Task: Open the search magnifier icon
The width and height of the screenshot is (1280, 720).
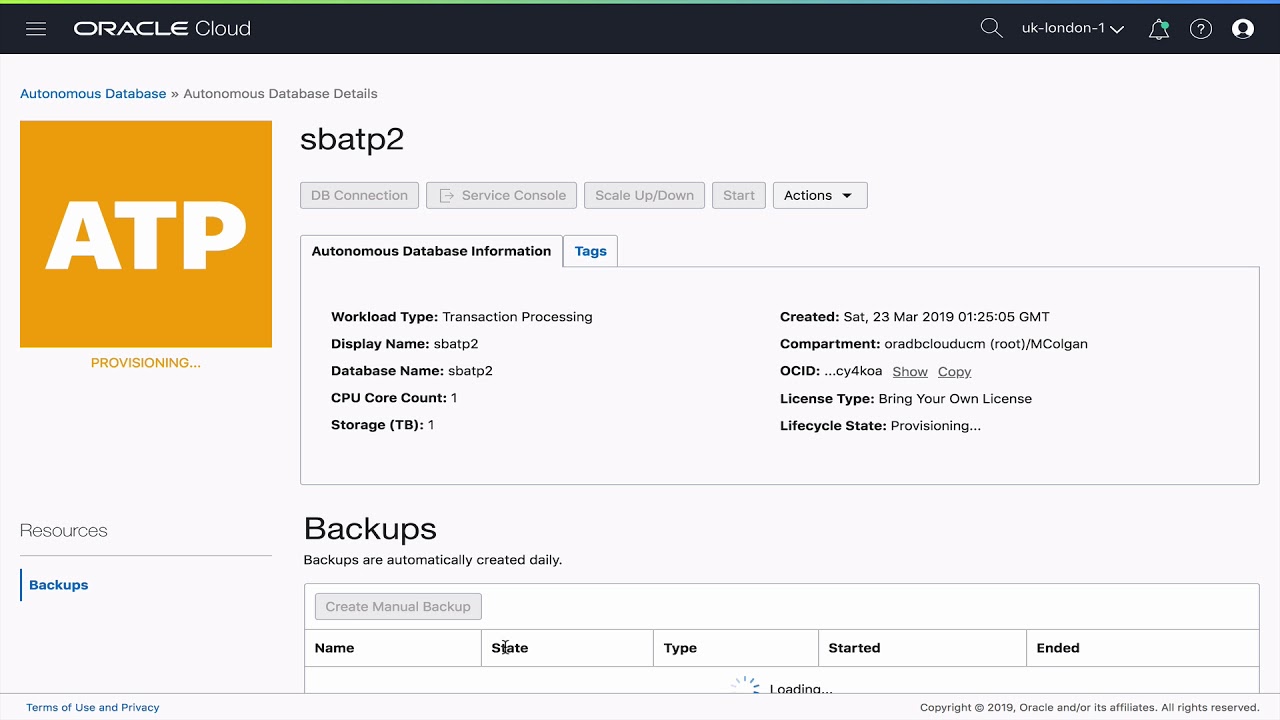Action: pos(991,28)
